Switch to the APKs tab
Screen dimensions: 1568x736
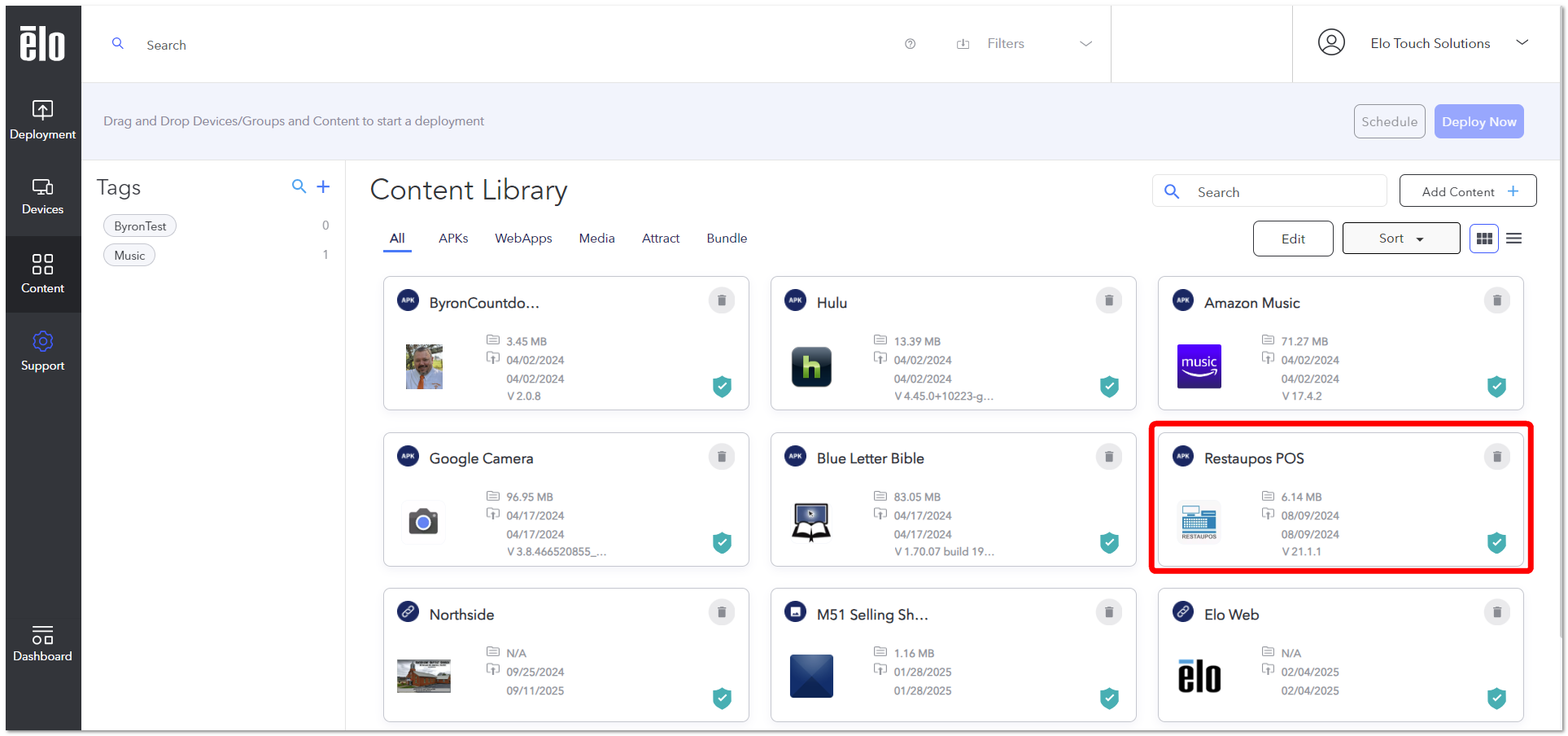click(x=453, y=239)
